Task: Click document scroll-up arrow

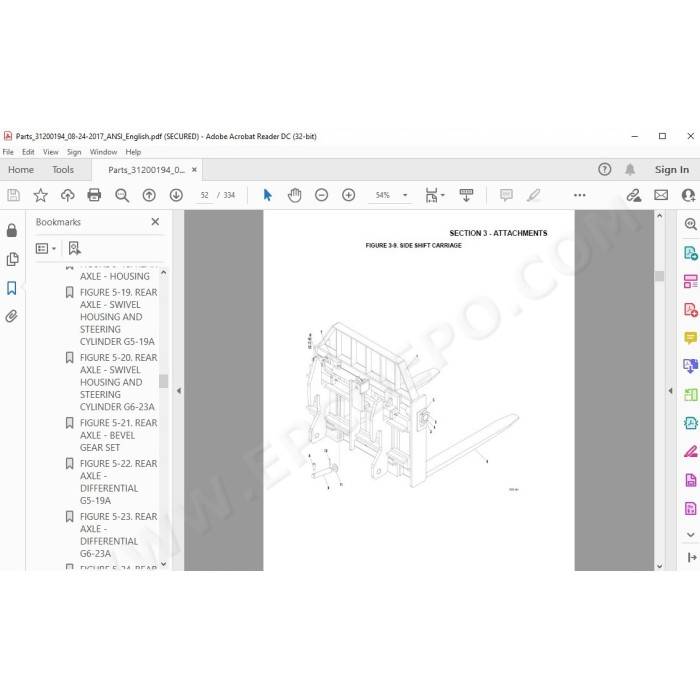Action: 659,216
